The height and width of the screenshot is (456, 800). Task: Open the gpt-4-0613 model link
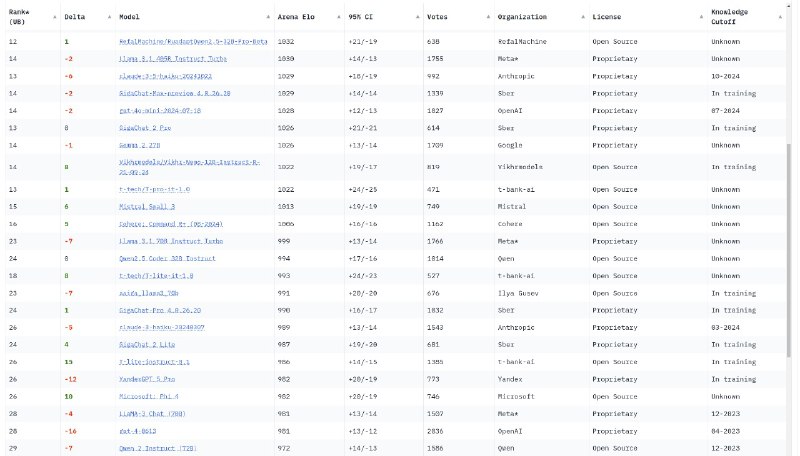pyautogui.click(x=137, y=431)
